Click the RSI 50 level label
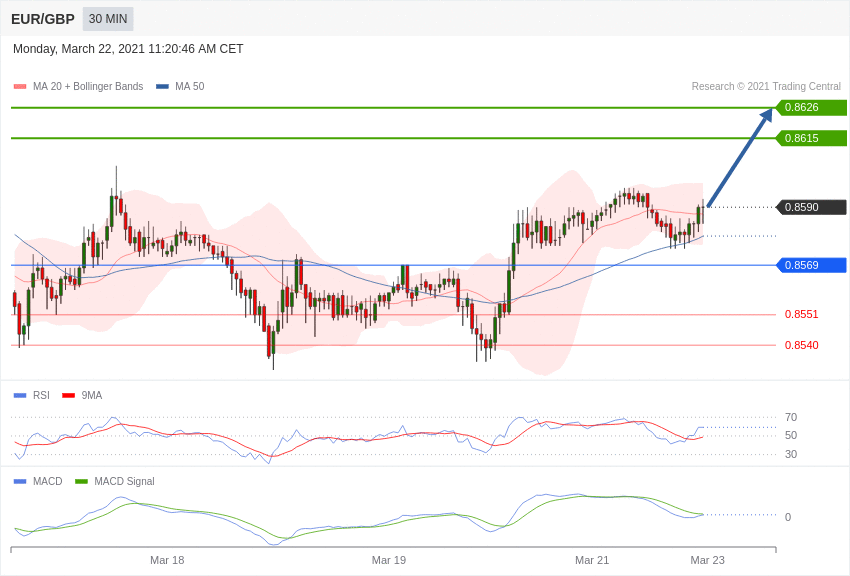The height and width of the screenshot is (576, 850). coord(791,436)
